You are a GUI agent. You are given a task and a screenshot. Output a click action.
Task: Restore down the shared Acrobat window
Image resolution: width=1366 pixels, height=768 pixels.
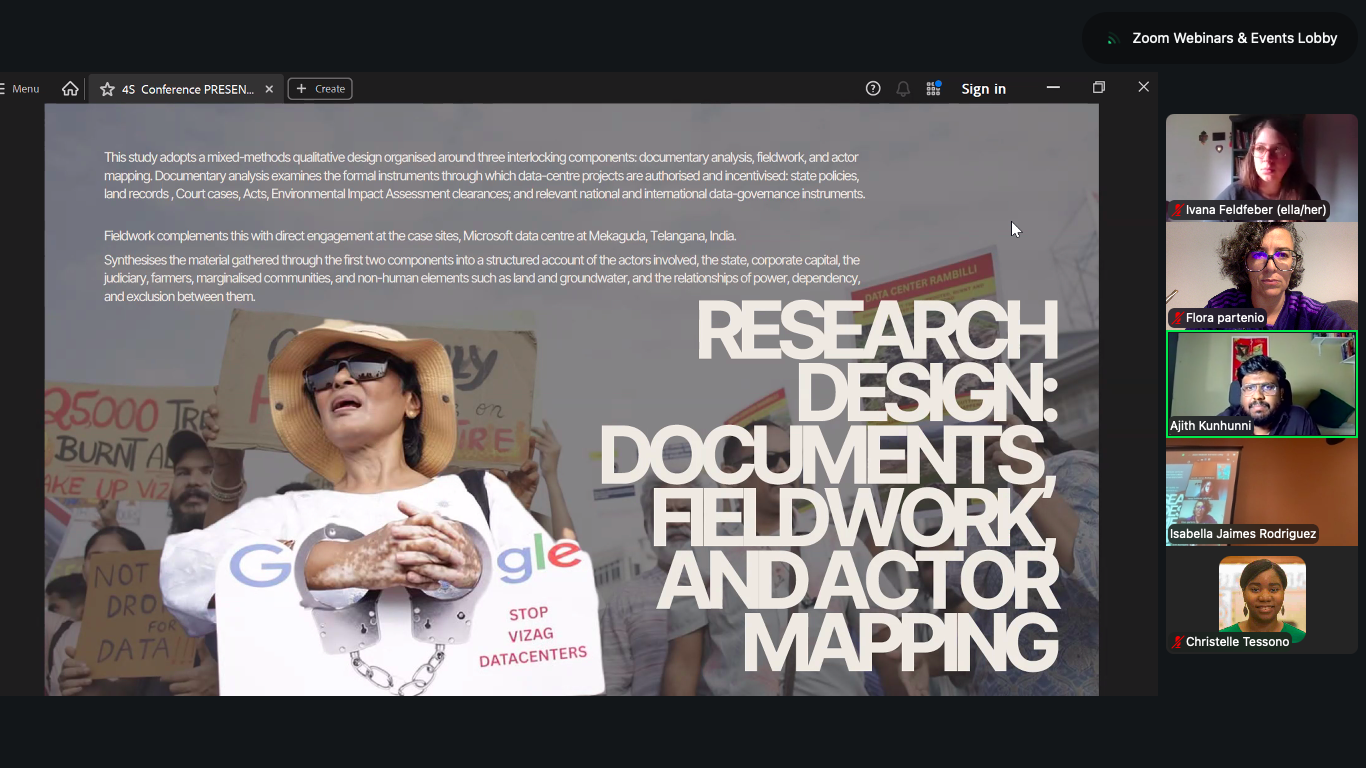(x=1099, y=88)
